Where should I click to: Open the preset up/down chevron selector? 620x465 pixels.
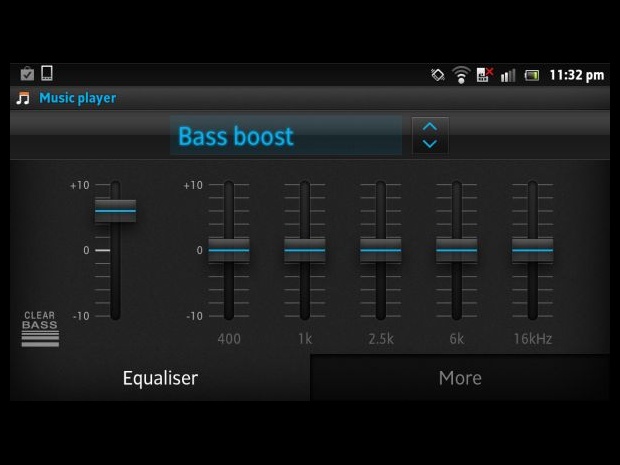(x=430, y=135)
